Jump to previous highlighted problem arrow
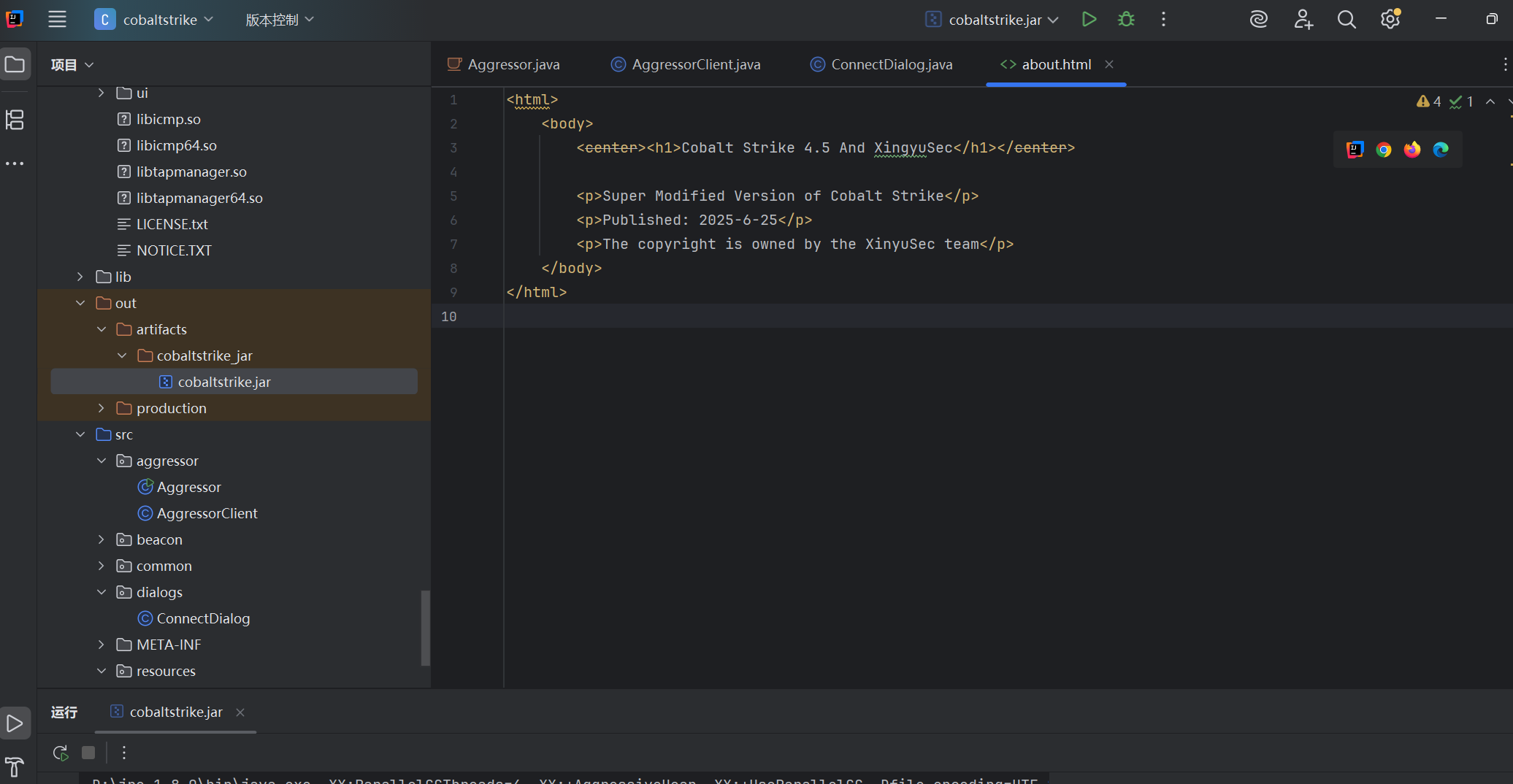 click(1490, 101)
